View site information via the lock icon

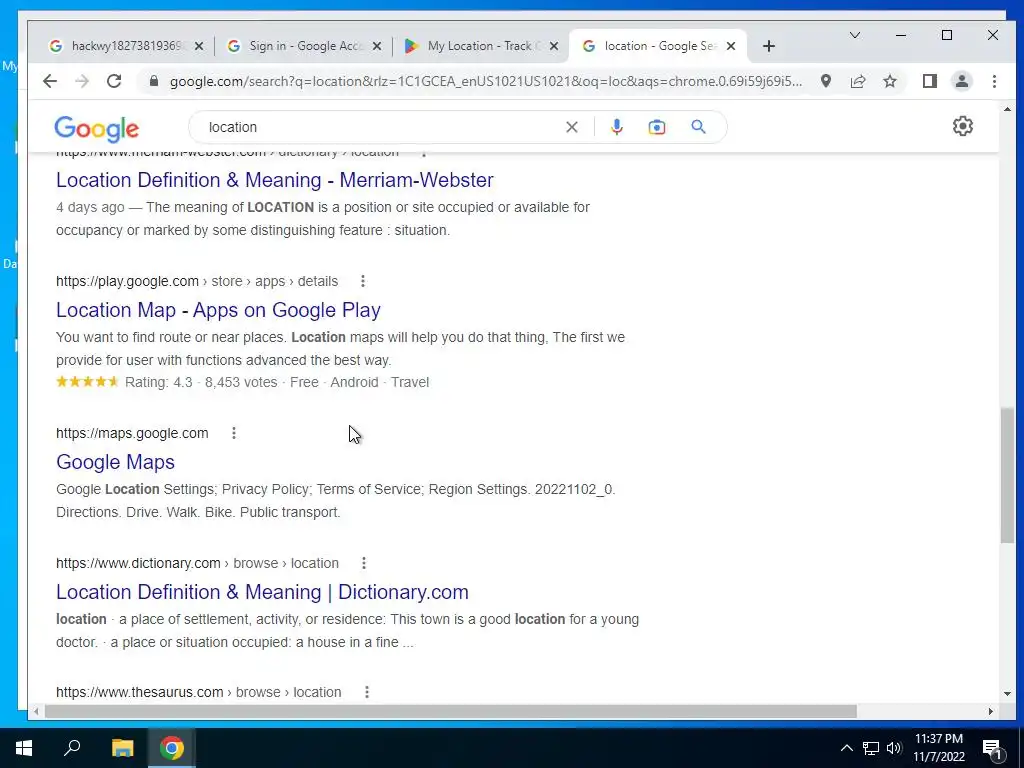(x=154, y=81)
